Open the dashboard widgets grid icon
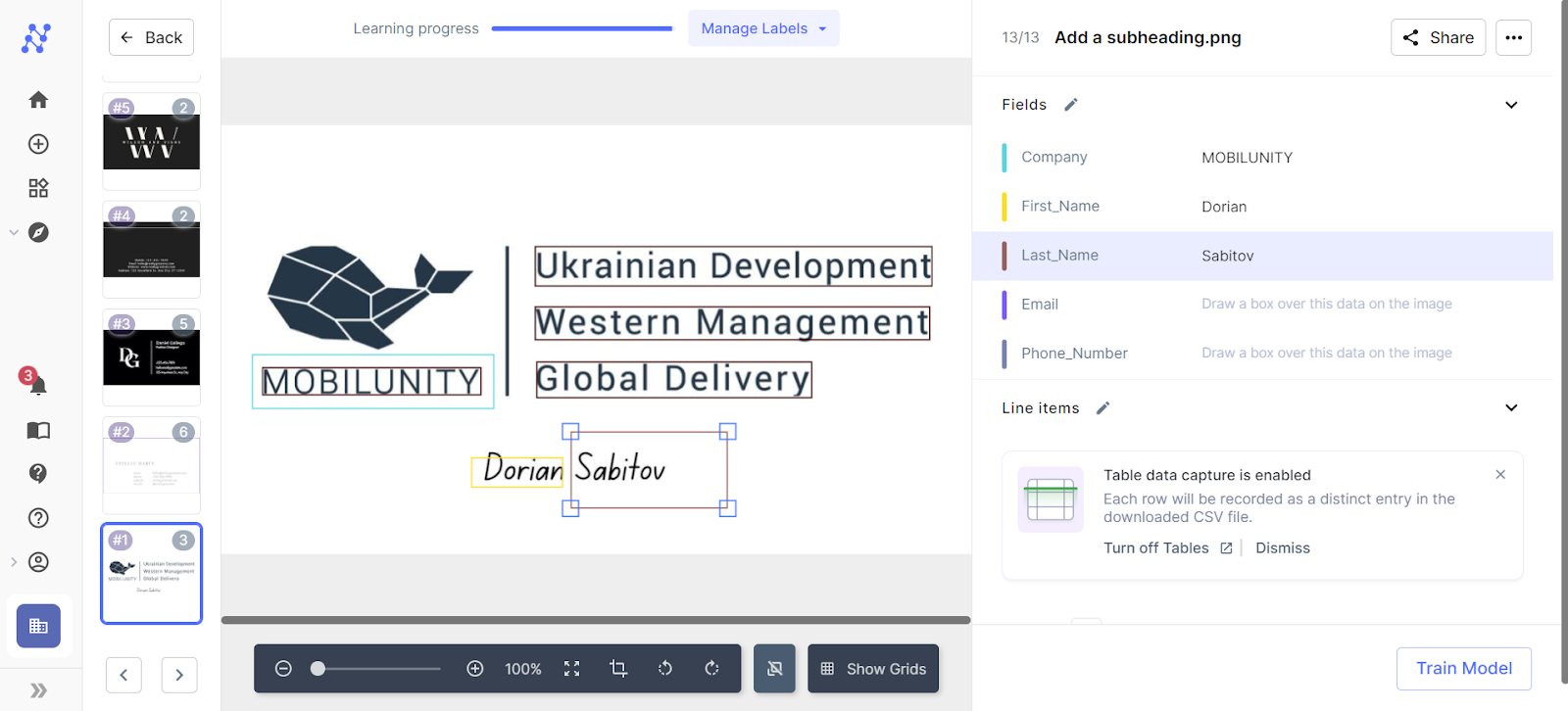This screenshot has width=1568, height=711. (x=38, y=188)
